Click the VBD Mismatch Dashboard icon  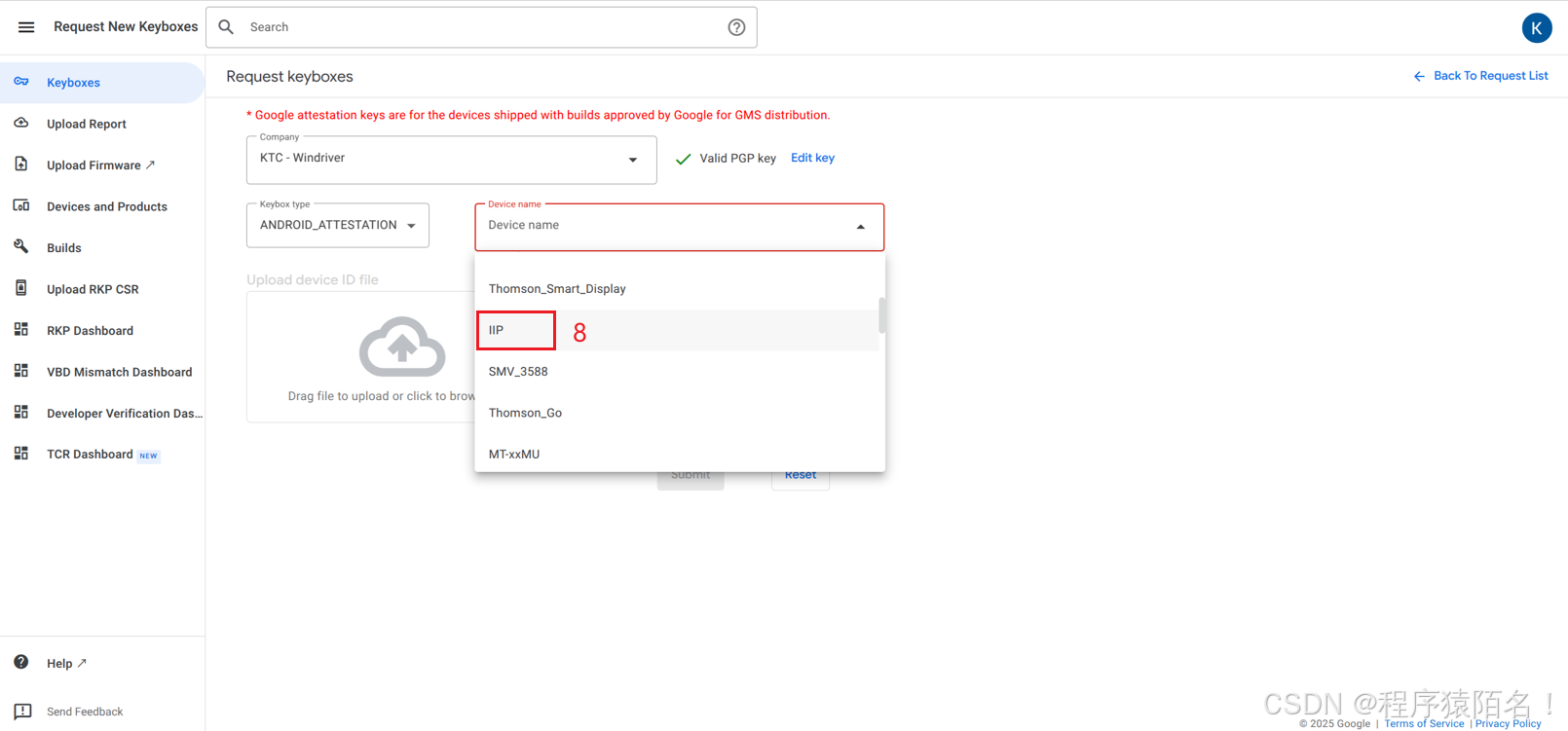pos(21,371)
